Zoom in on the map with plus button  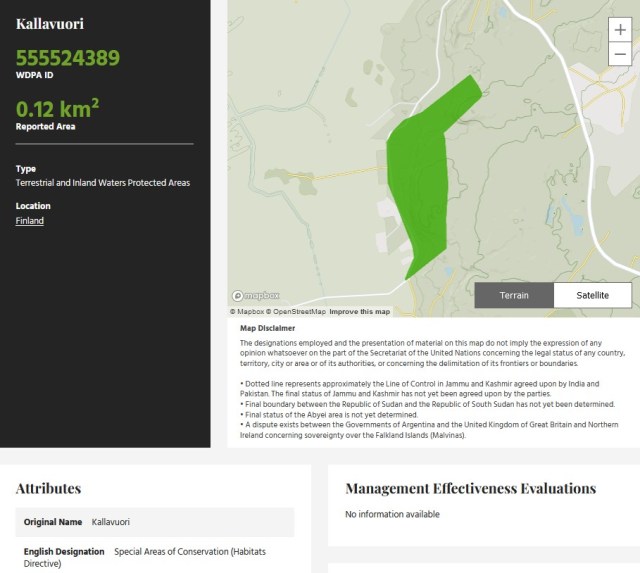pos(620,30)
